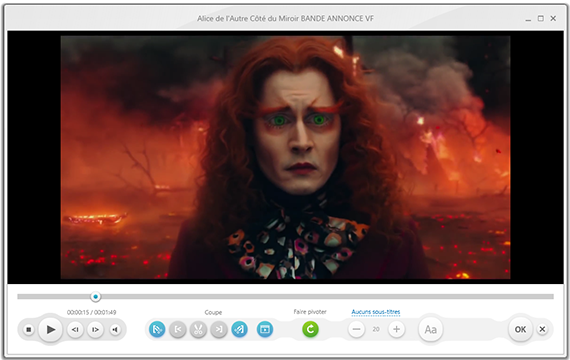Image resolution: width=570 pixels, height=360 pixels.
Task: Click the seek bar handle
Action: point(96,297)
